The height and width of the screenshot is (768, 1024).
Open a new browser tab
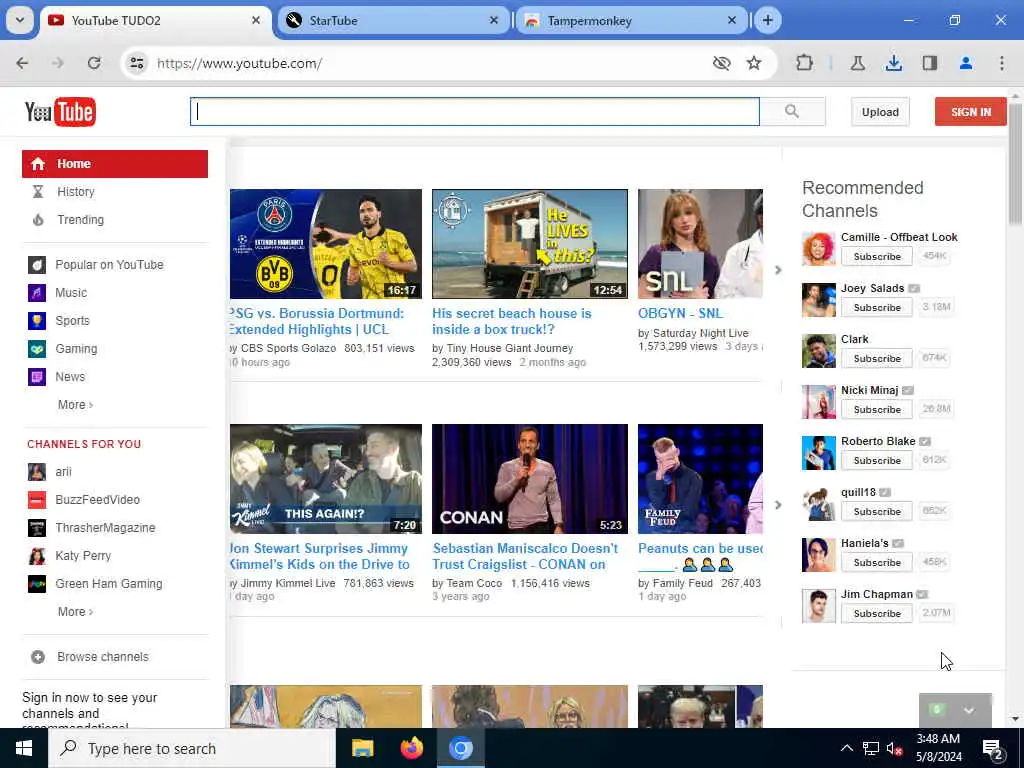pyautogui.click(x=767, y=20)
